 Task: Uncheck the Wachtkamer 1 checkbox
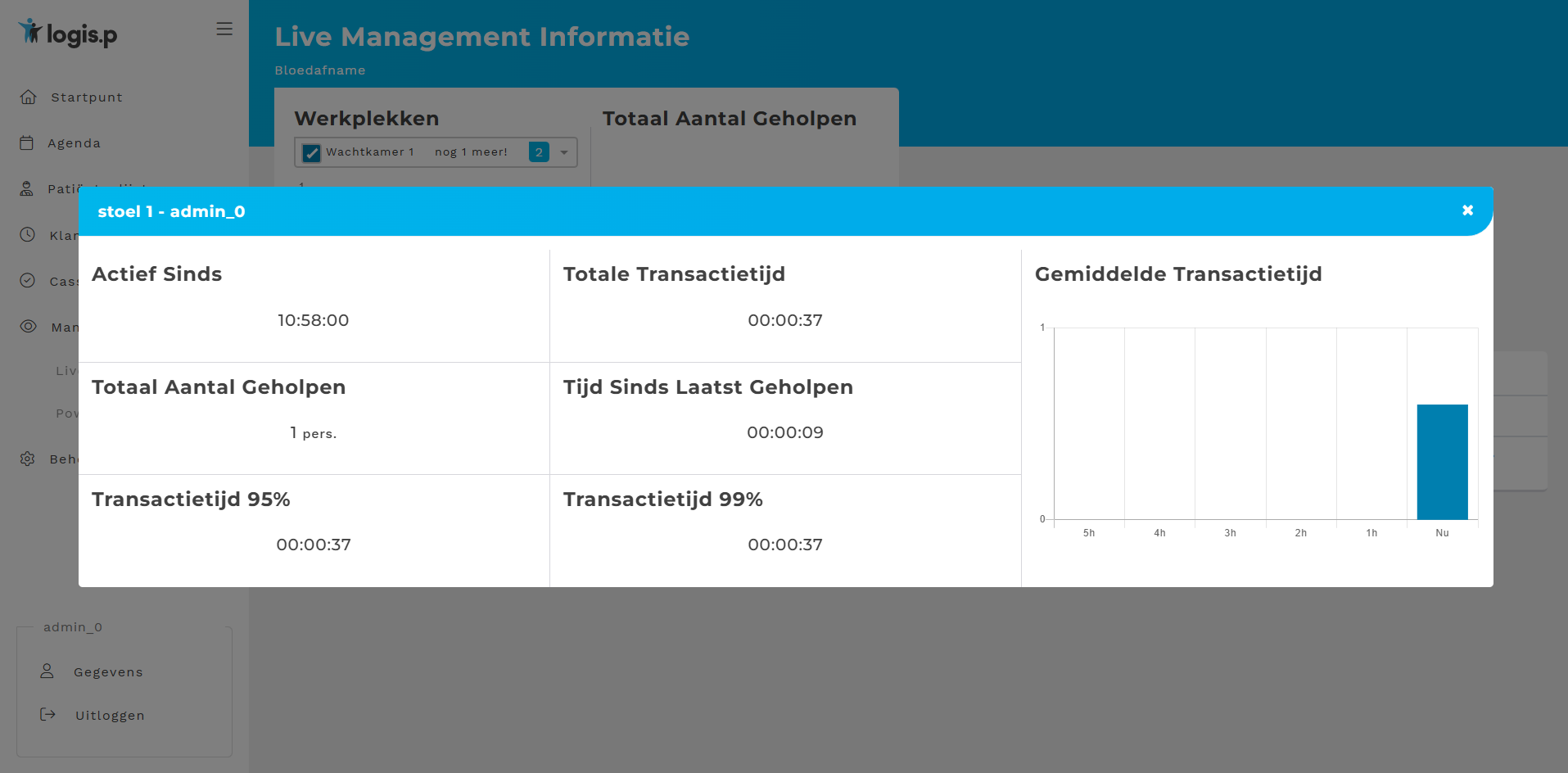[311, 153]
